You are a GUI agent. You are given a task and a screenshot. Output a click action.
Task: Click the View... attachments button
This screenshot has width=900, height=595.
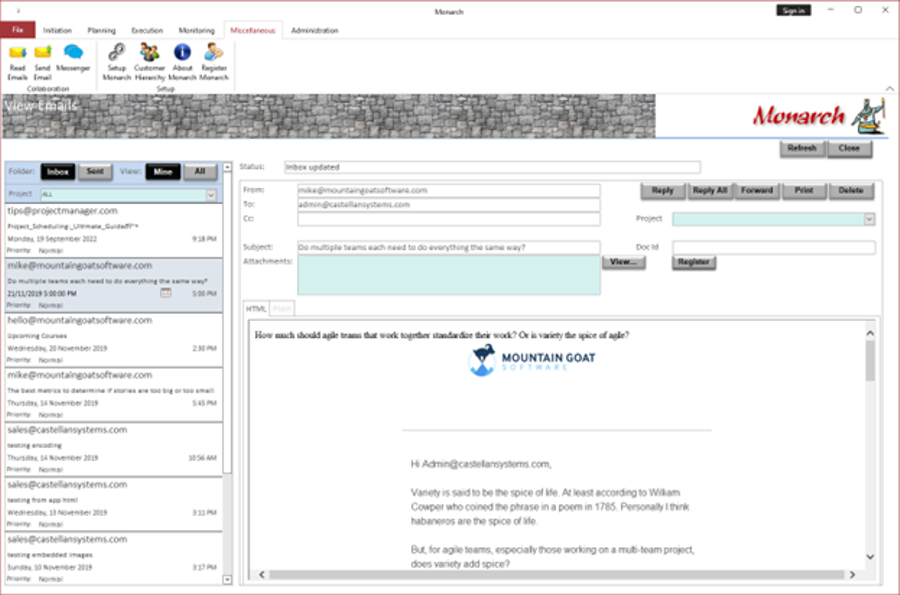coord(623,262)
